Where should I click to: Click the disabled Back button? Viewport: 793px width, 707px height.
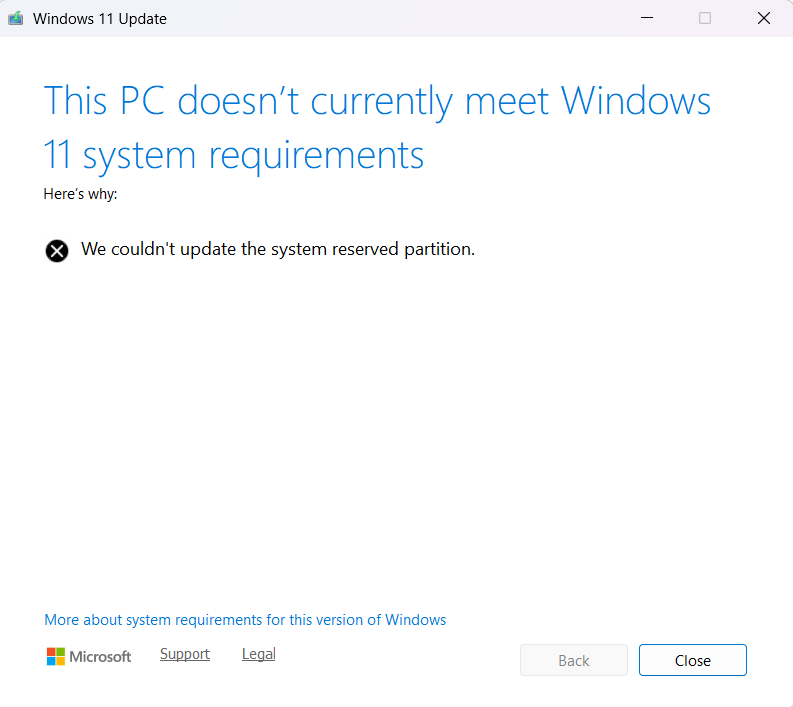[x=573, y=660]
